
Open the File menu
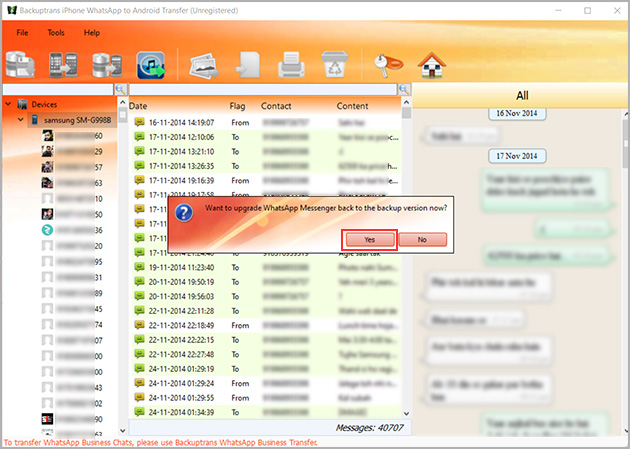tap(22, 33)
